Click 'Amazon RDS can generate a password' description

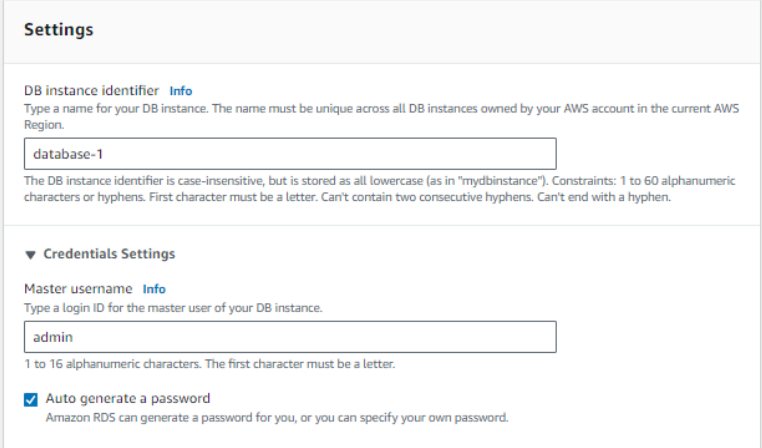(x=278, y=416)
